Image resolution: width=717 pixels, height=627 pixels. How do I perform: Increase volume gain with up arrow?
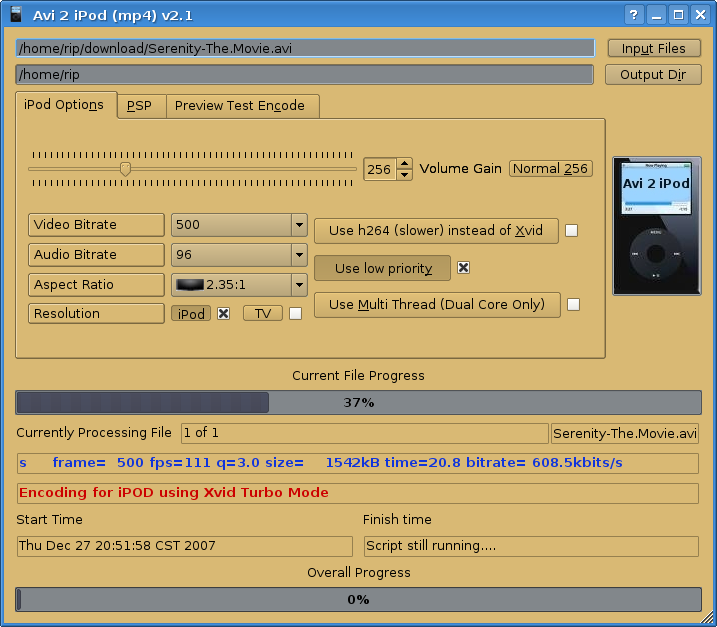click(x=404, y=163)
